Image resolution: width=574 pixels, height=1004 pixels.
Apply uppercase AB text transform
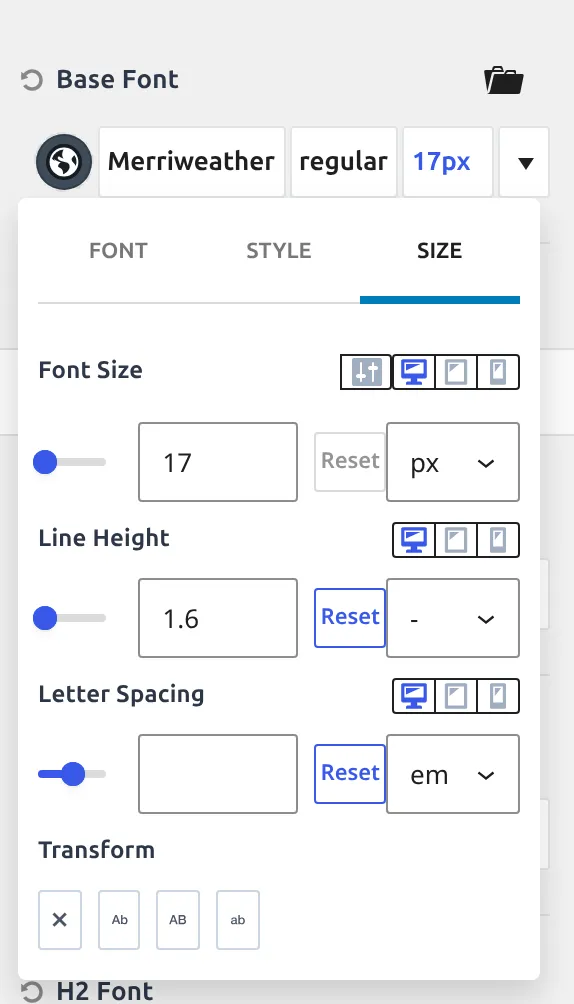pyautogui.click(x=177, y=919)
